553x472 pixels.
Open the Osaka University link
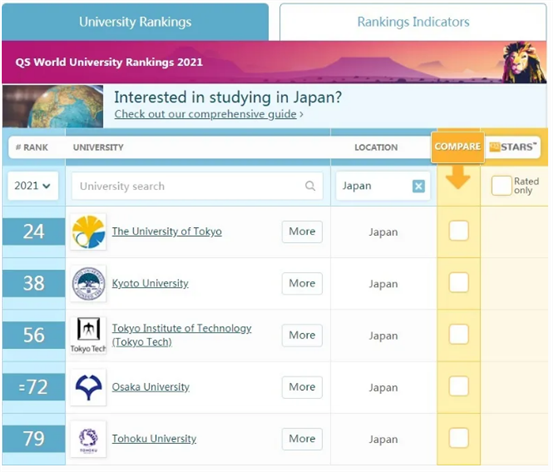tap(151, 387)
